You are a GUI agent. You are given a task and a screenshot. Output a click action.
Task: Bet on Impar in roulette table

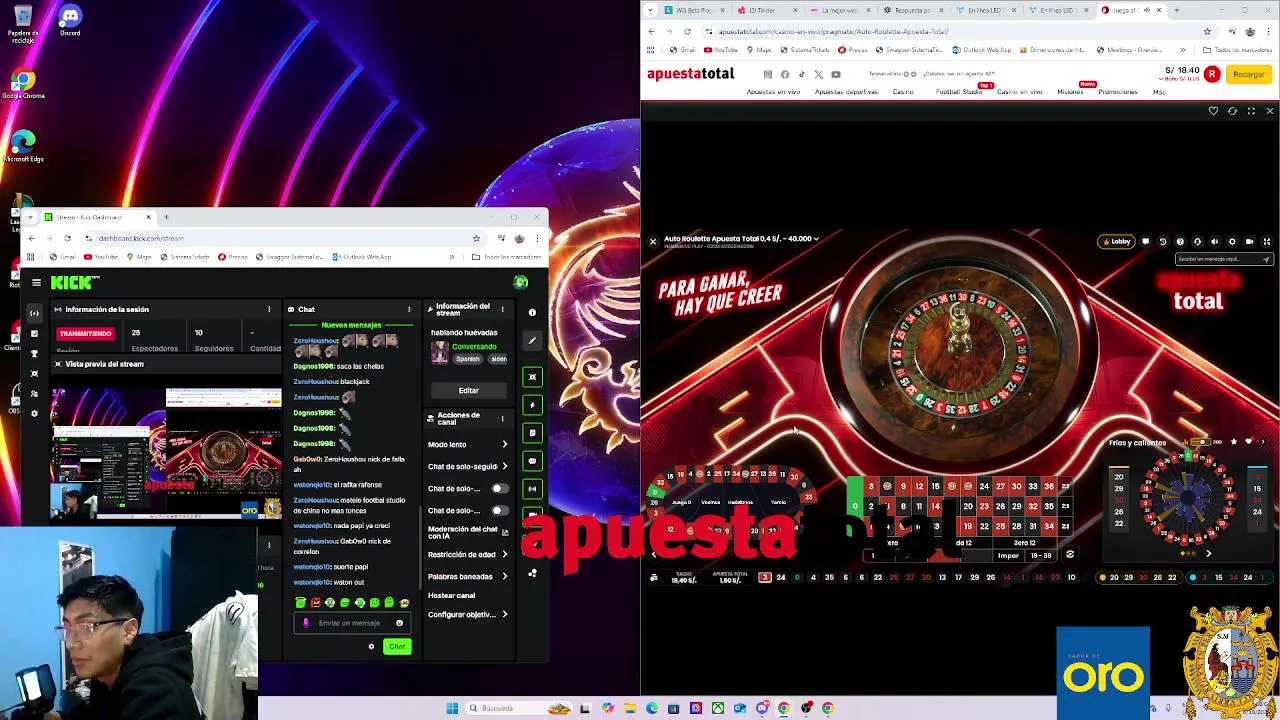[x=1008, y=556]
